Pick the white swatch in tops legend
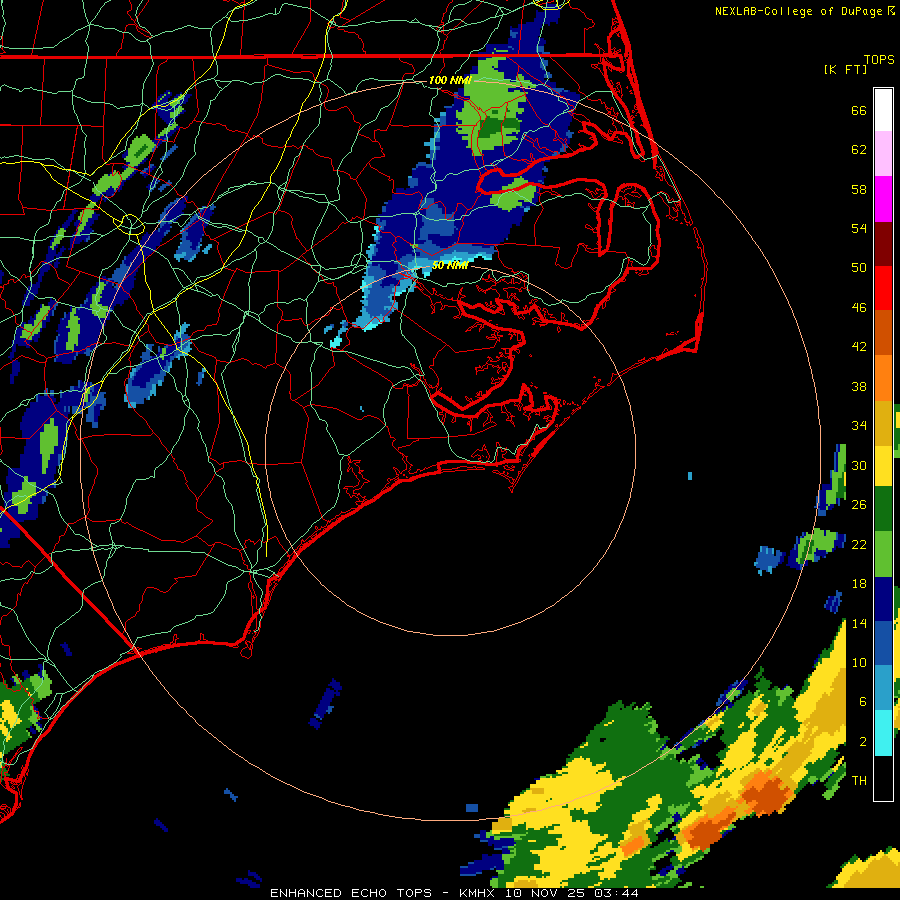The image size is (900, 900). click(x=883, y=110)
